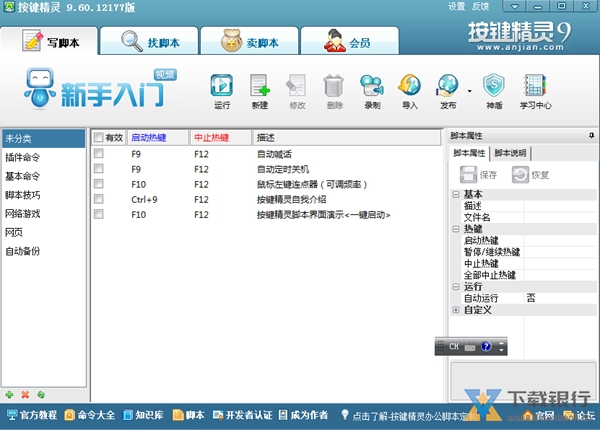Select 基本命令 category

(x=43, y=176)
